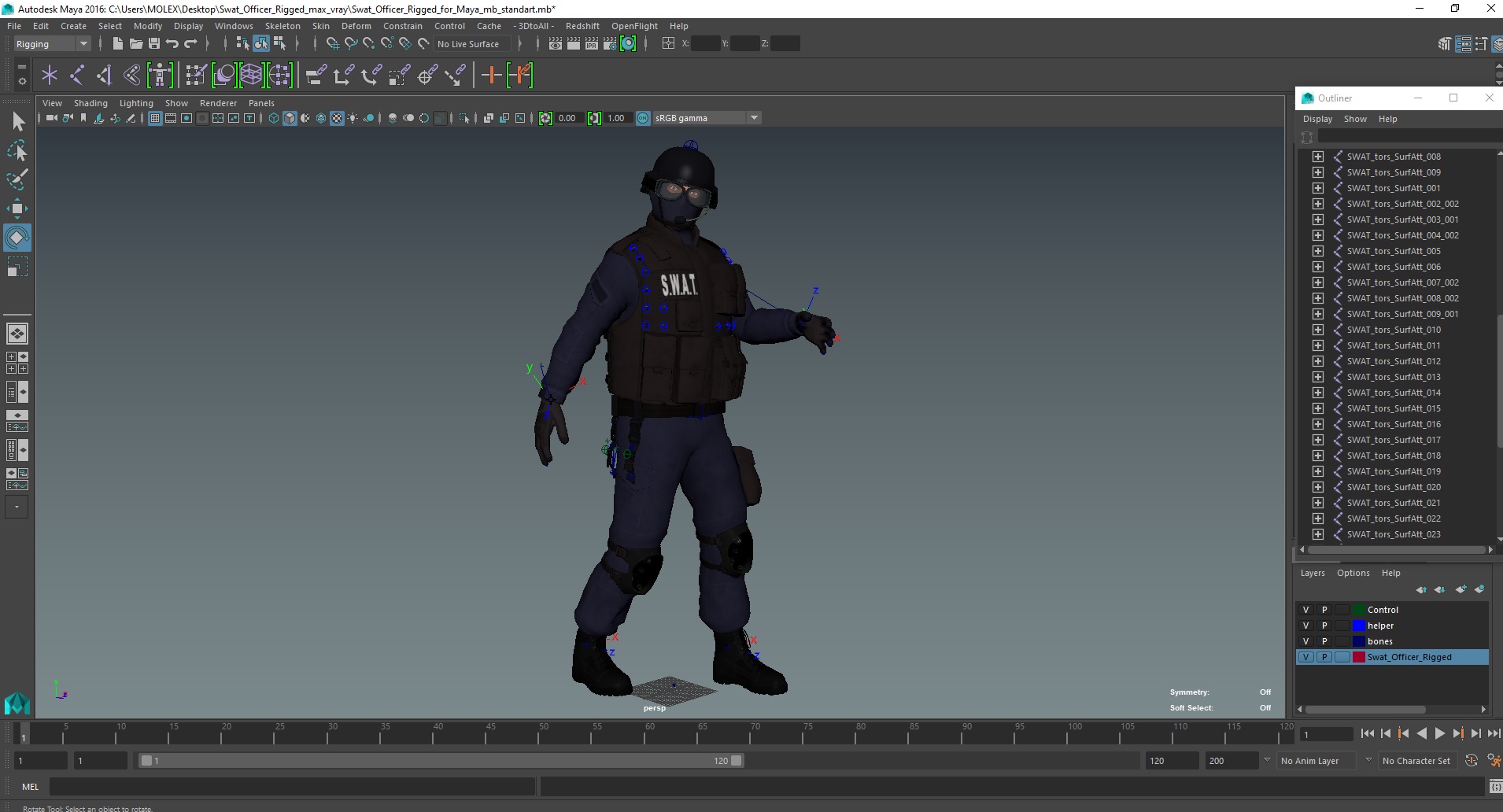
Task: Select the arrow Select tool
Action: tap(17, 121)
